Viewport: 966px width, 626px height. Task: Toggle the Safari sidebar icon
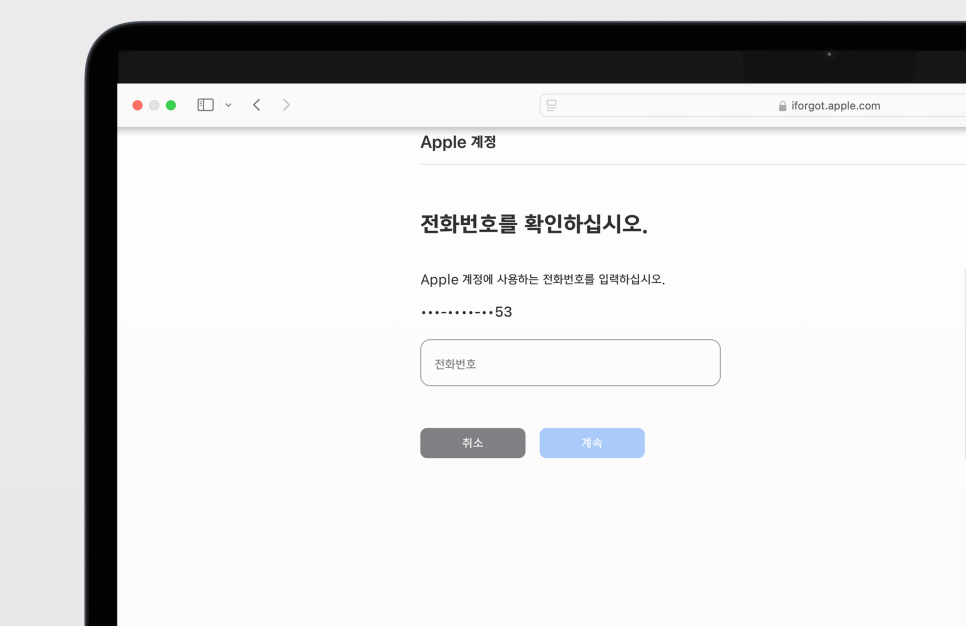tap(205, 105)
